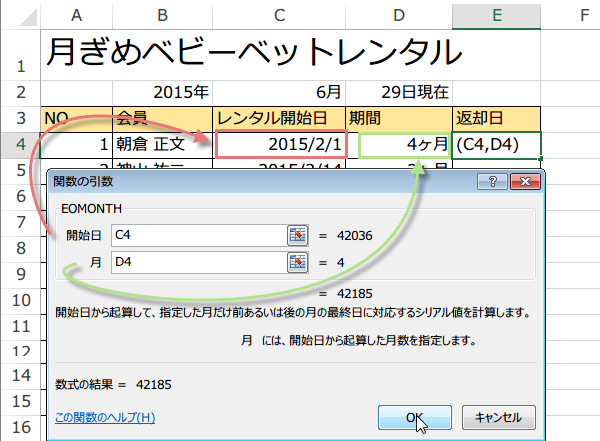
Task: Click the range selector icon for 月 field
Action: [x=298, y=262]
